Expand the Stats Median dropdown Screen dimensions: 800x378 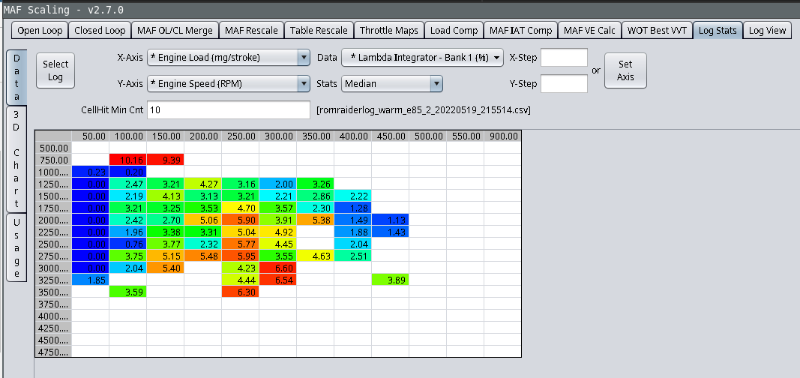[x=392, y=84]
